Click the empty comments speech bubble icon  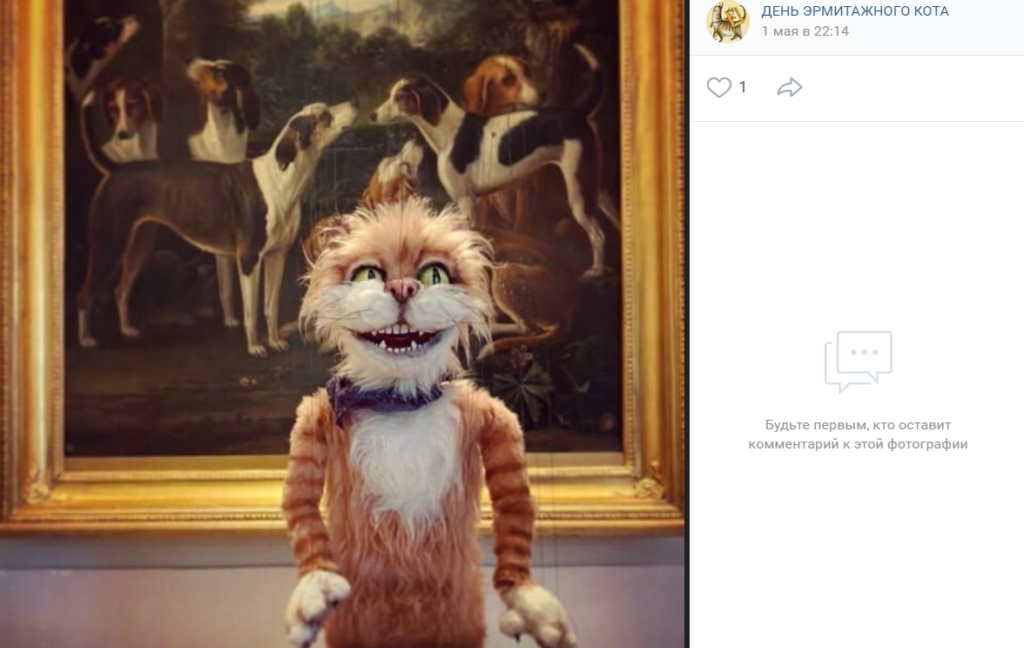click(858, 362)
